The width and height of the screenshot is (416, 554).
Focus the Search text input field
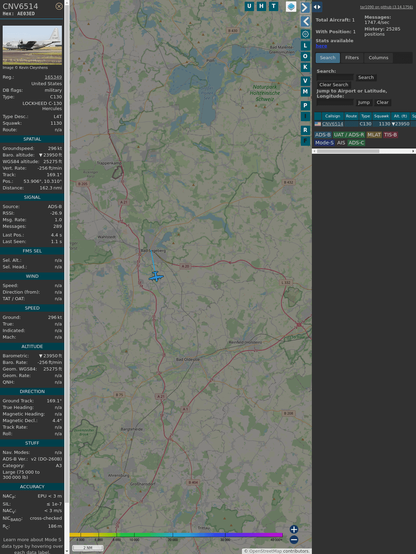(335, 77)
